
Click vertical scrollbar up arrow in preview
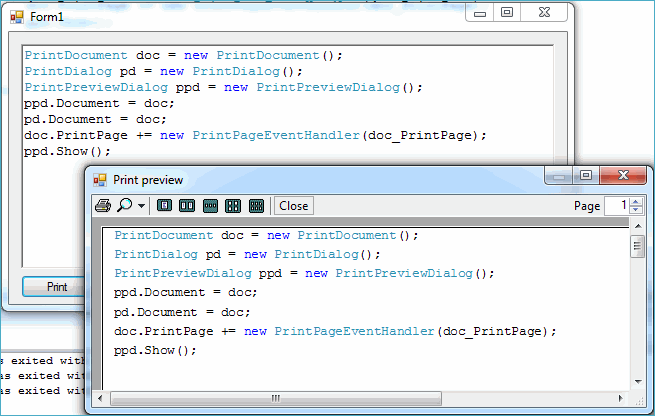tap(637, 226)
